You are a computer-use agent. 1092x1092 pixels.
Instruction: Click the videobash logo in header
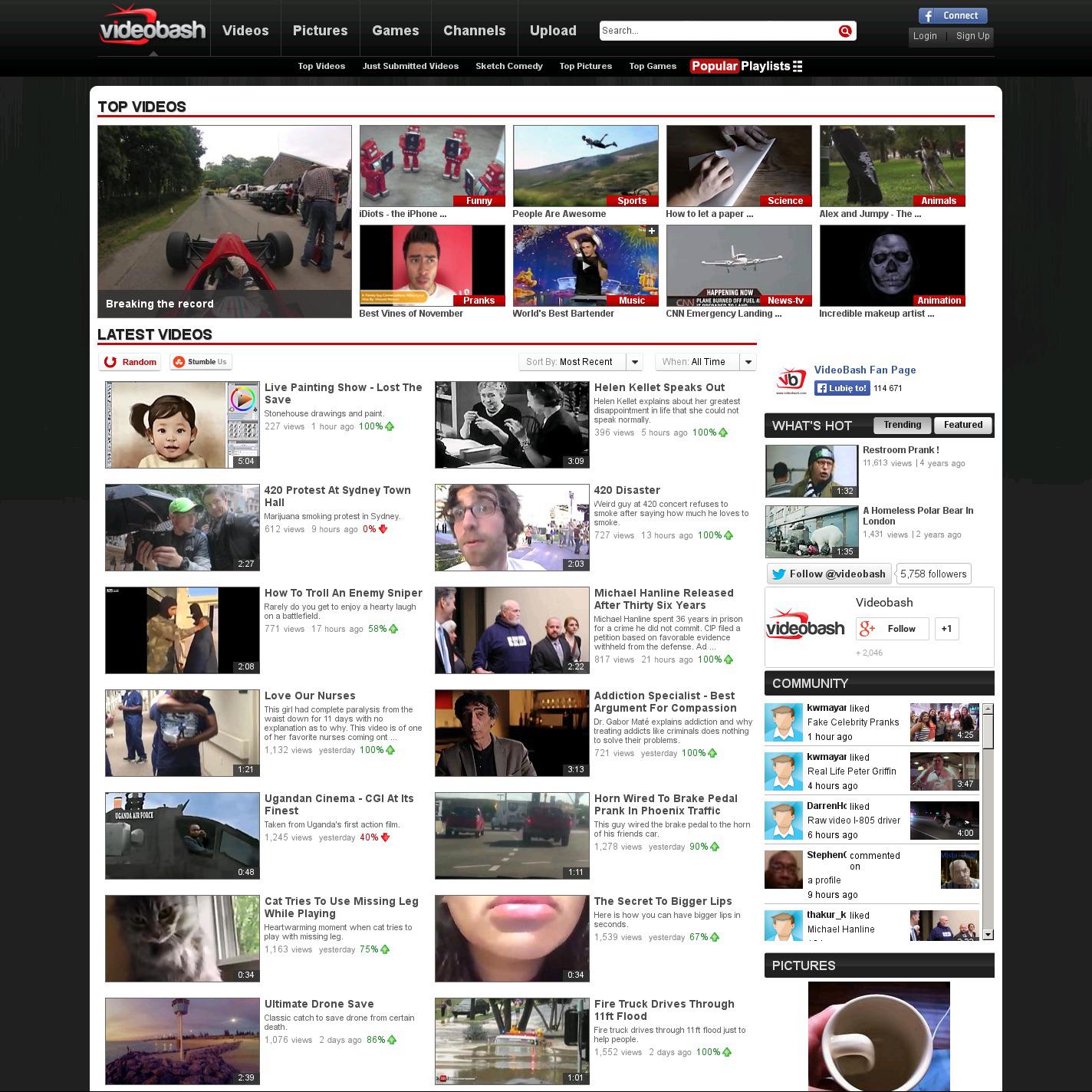coord(153,28)
